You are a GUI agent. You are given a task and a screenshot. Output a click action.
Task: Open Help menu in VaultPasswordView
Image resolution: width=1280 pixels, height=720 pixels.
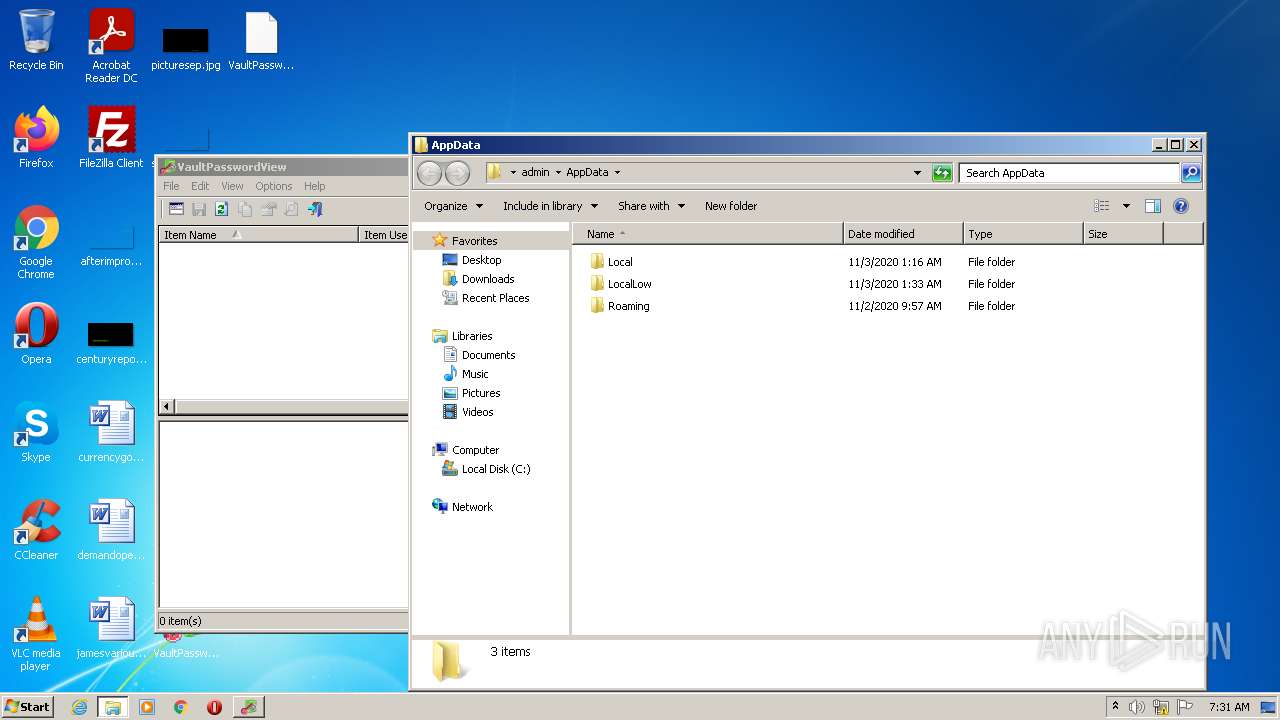click(x=314, y=186)
